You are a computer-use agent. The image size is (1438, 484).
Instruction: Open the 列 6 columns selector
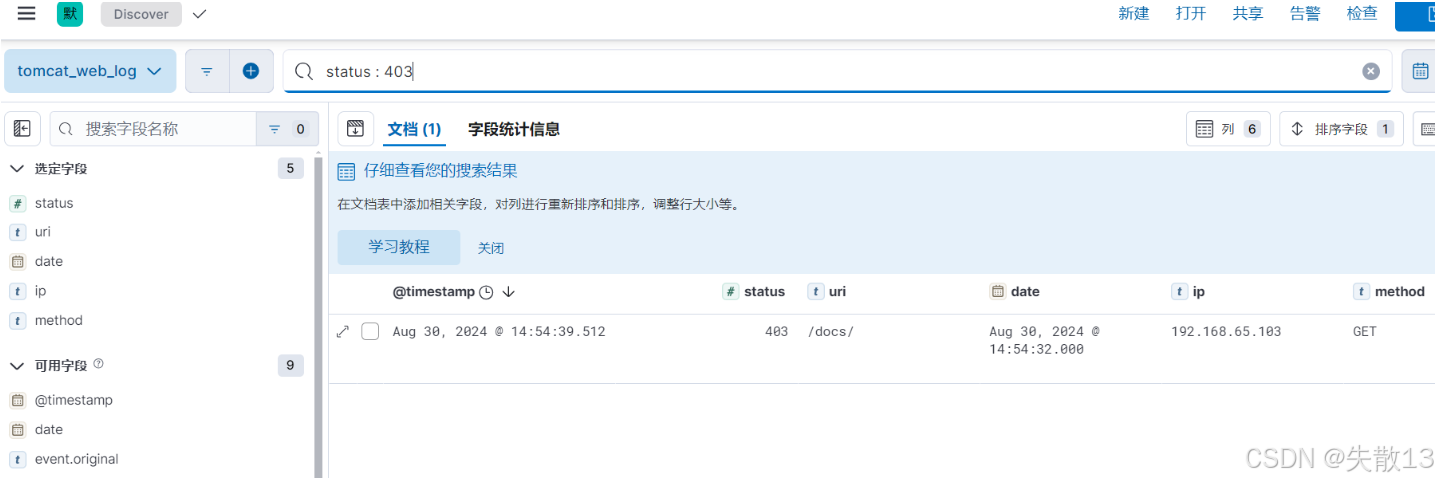1228,129
